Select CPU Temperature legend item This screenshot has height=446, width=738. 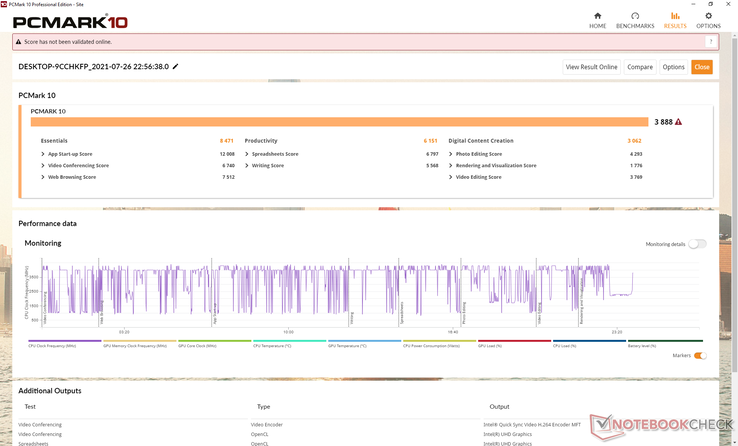289,343
